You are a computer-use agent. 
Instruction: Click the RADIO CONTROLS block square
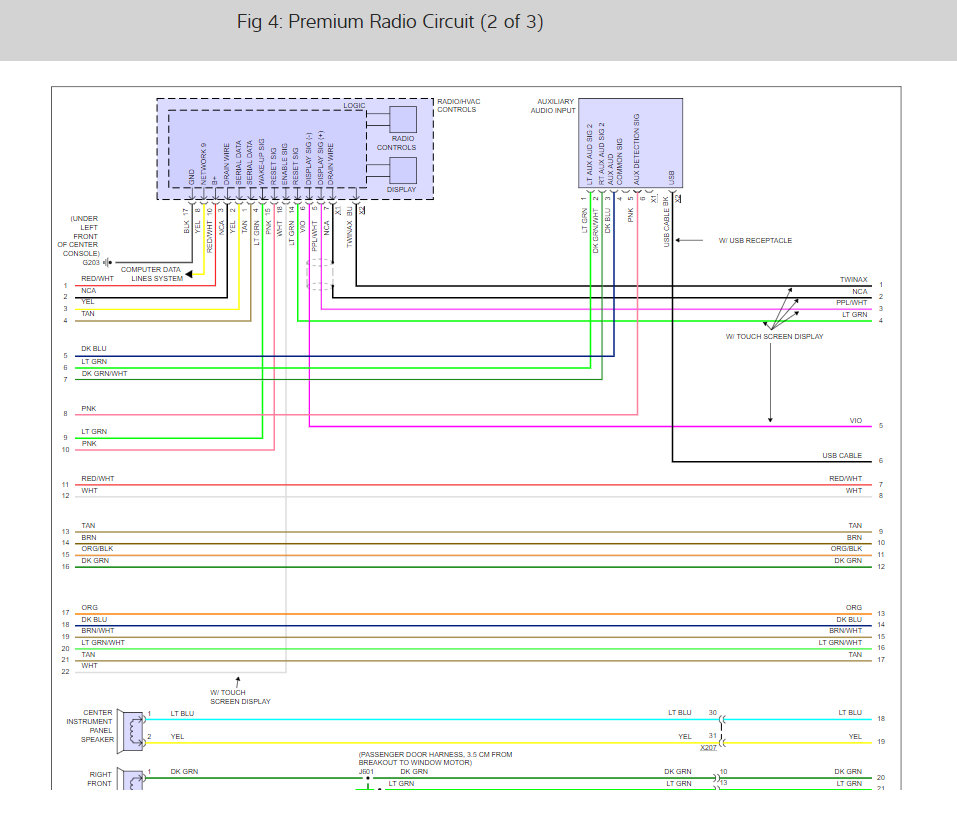tap(403, 120)
